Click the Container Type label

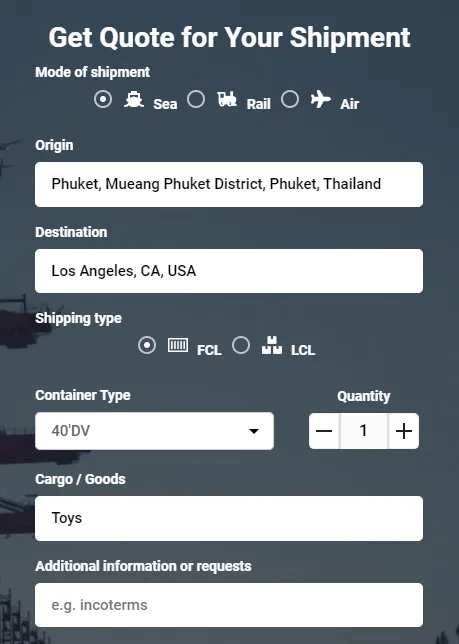pyautogui.click(x=83, y=396)
